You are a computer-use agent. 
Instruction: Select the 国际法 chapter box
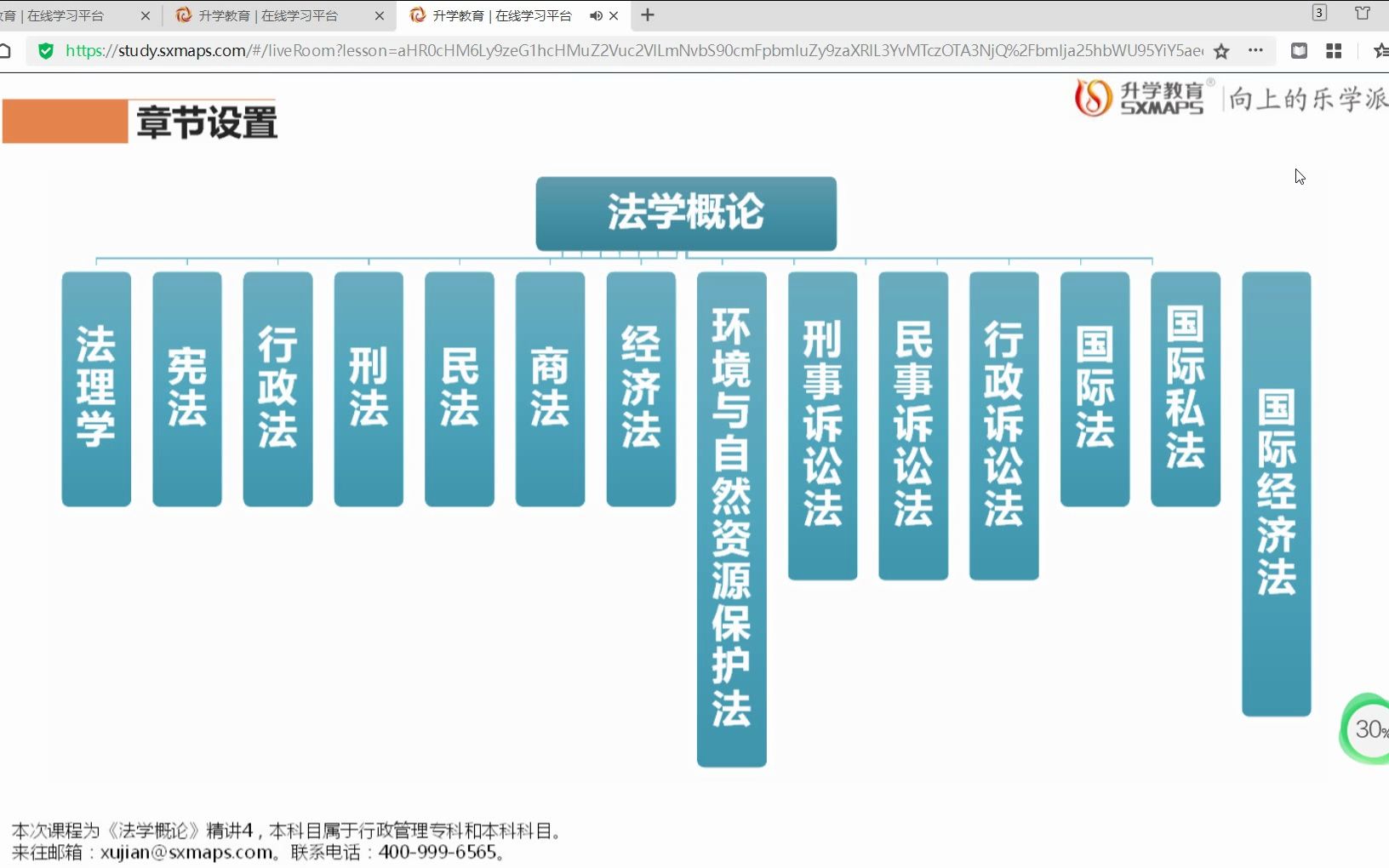pos(1095,389)
